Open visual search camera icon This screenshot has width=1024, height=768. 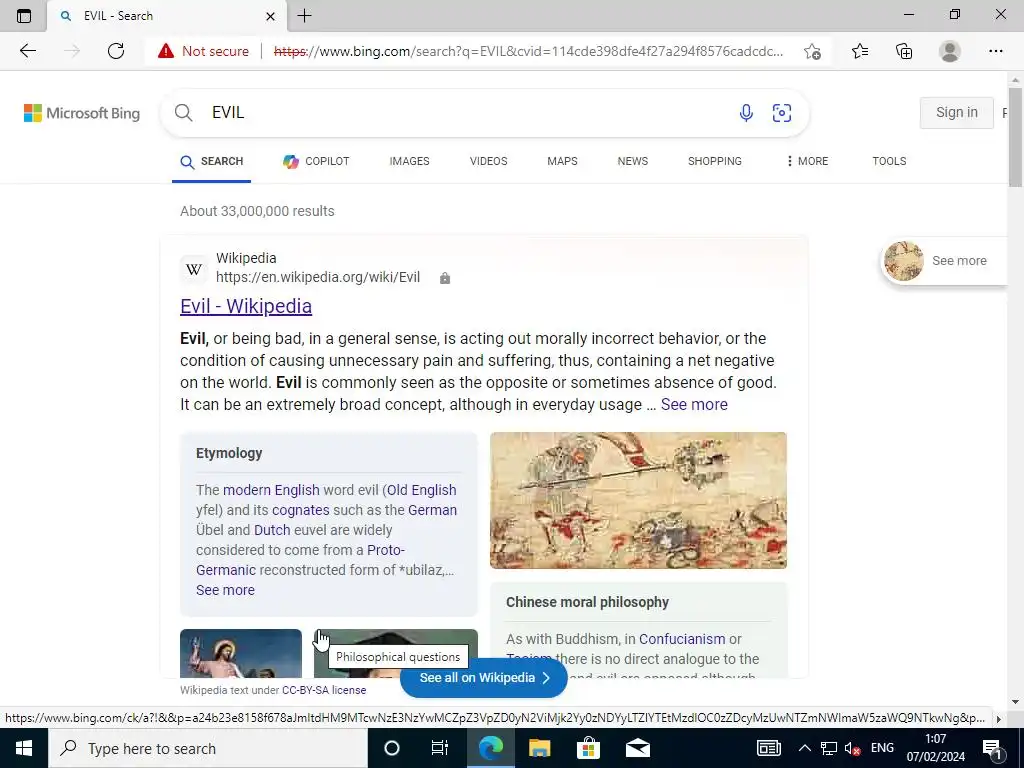782,112
